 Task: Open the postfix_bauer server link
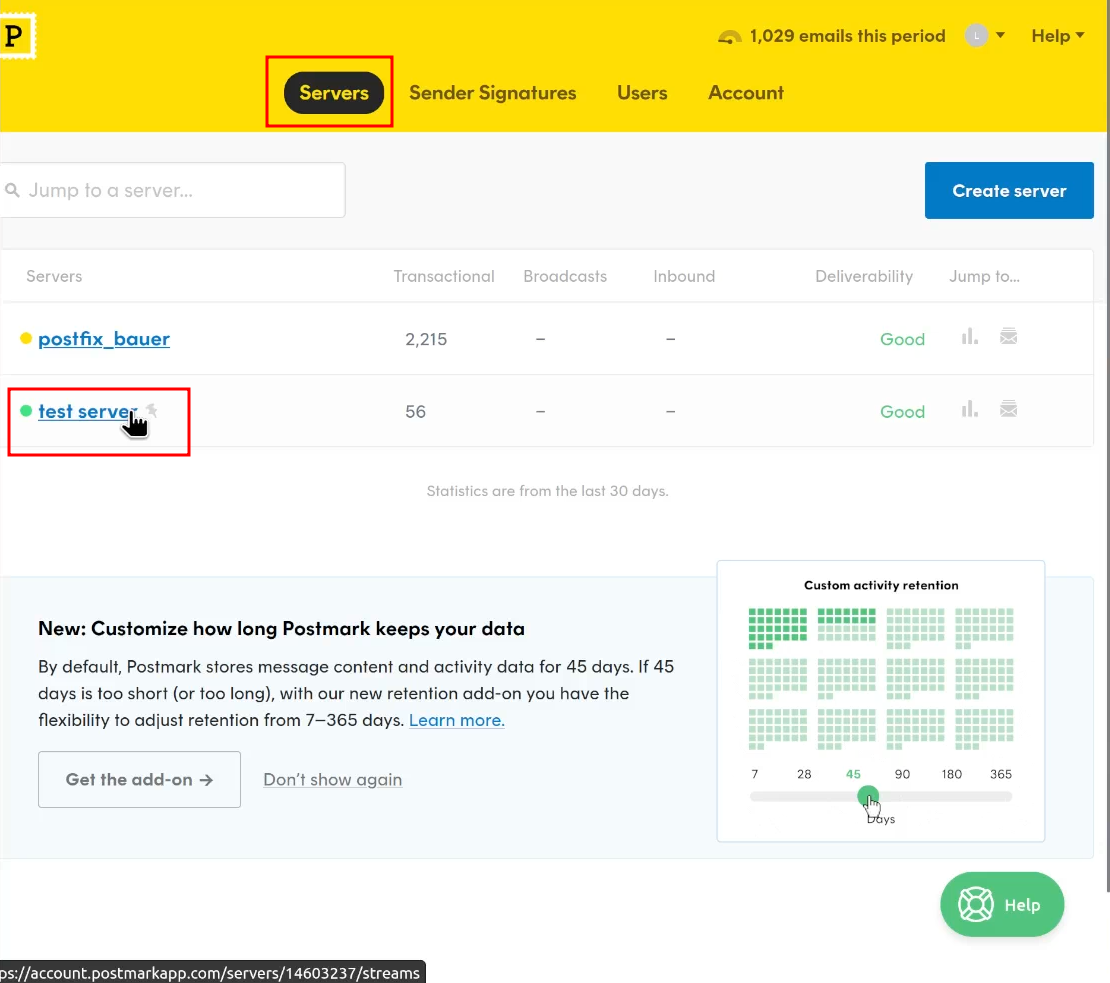[104, 339]
